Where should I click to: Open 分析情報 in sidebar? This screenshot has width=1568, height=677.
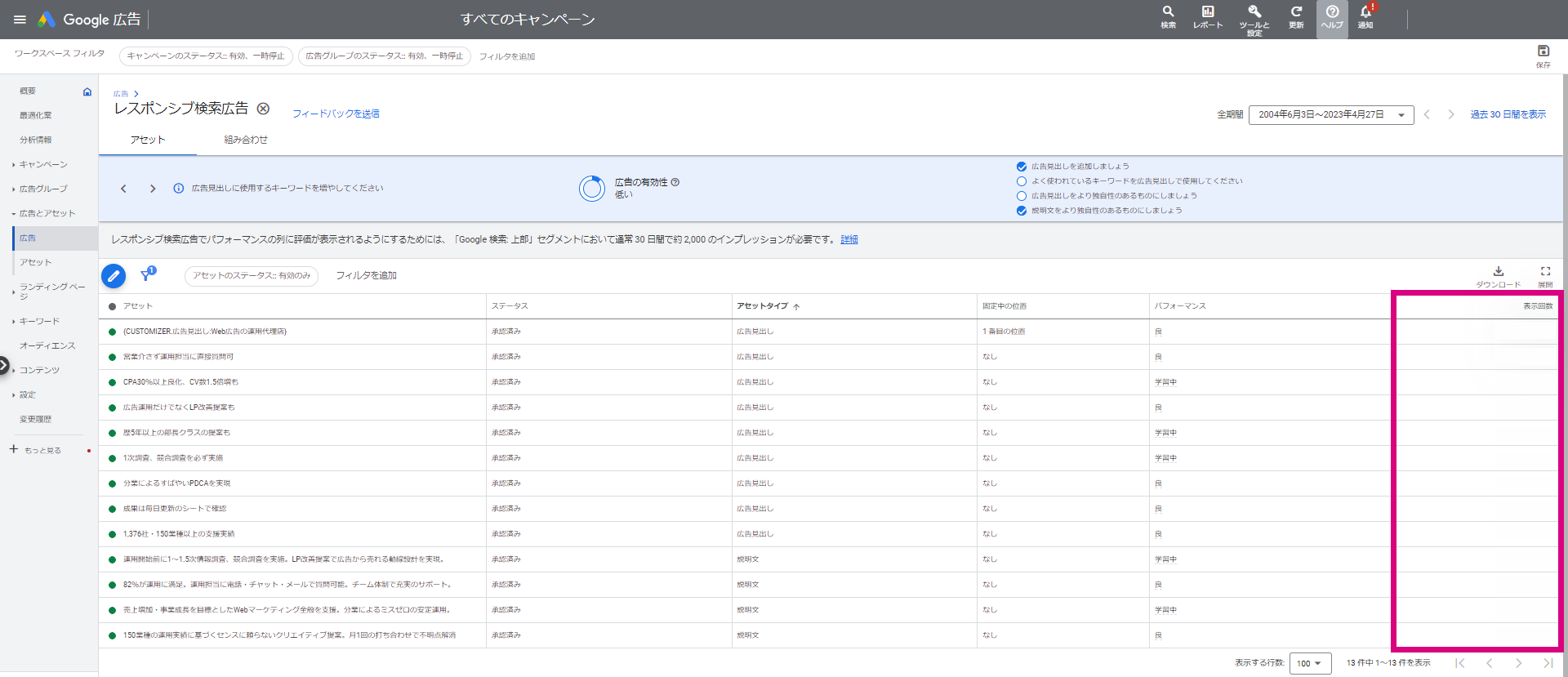(x=36, y=140)
